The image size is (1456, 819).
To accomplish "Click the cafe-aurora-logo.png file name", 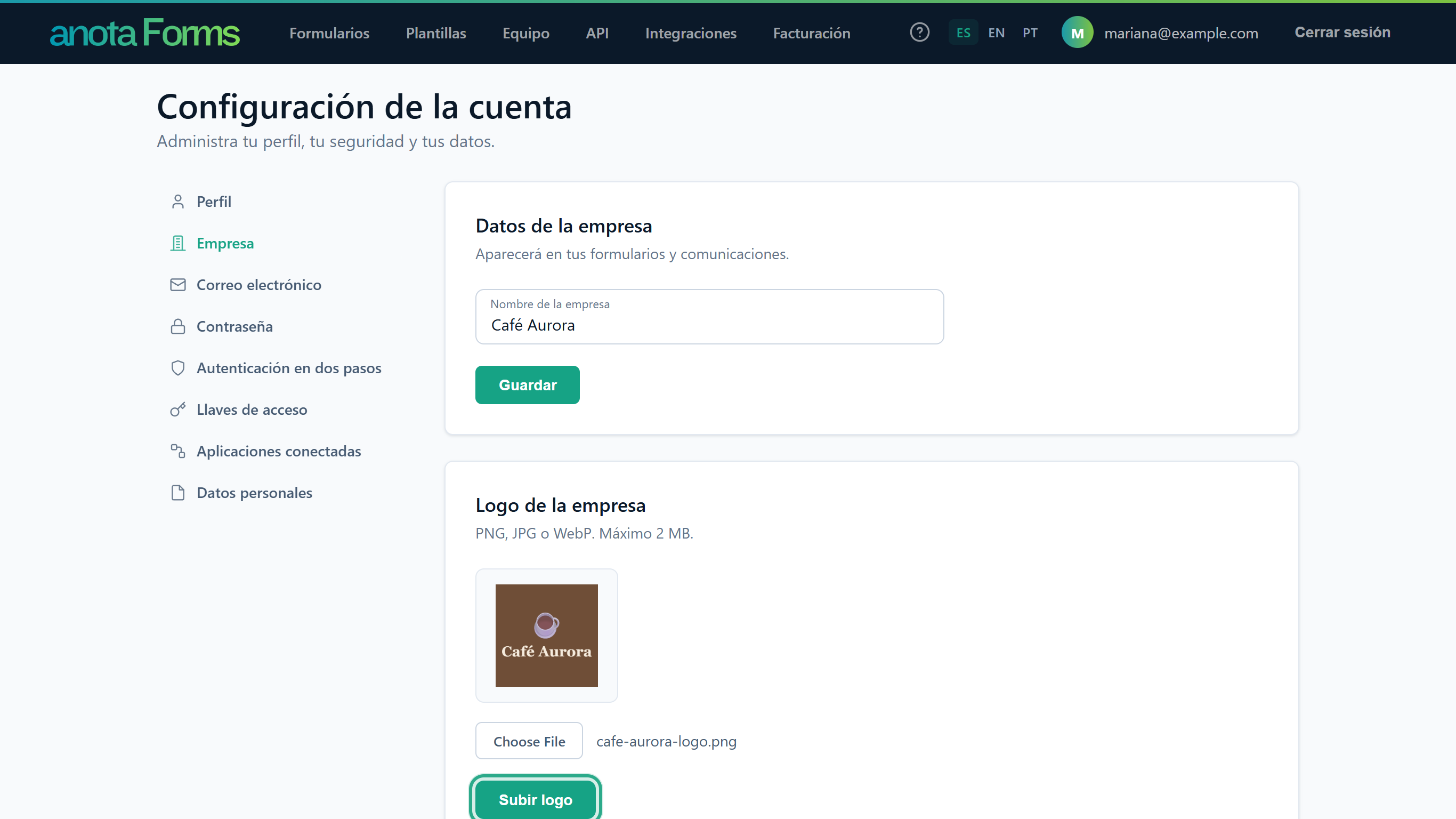I will (666, 741).
